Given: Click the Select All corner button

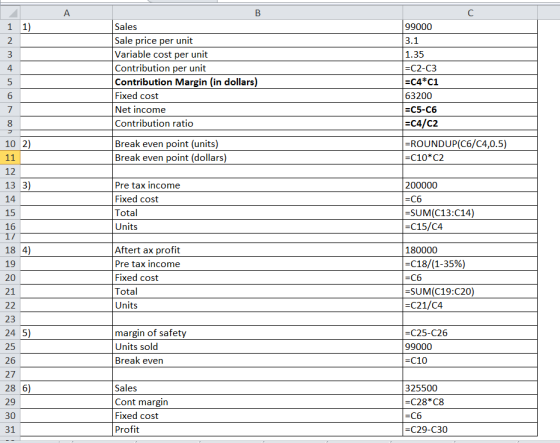Looking at the screenshot, I should pos(10,13).
